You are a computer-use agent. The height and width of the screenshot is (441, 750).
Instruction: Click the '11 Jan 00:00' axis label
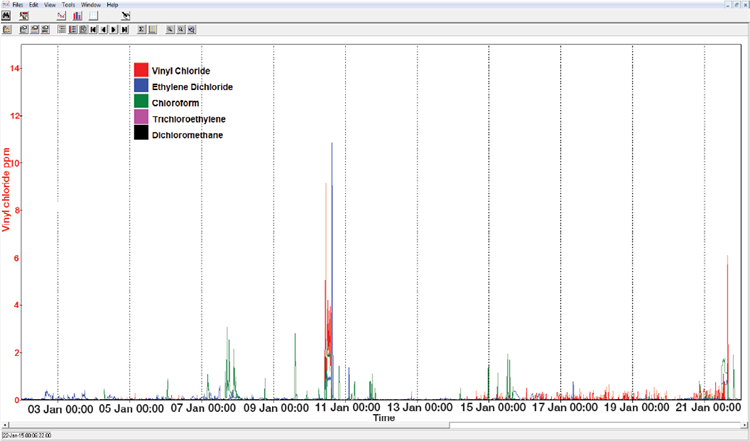click(x=347, y=408)
